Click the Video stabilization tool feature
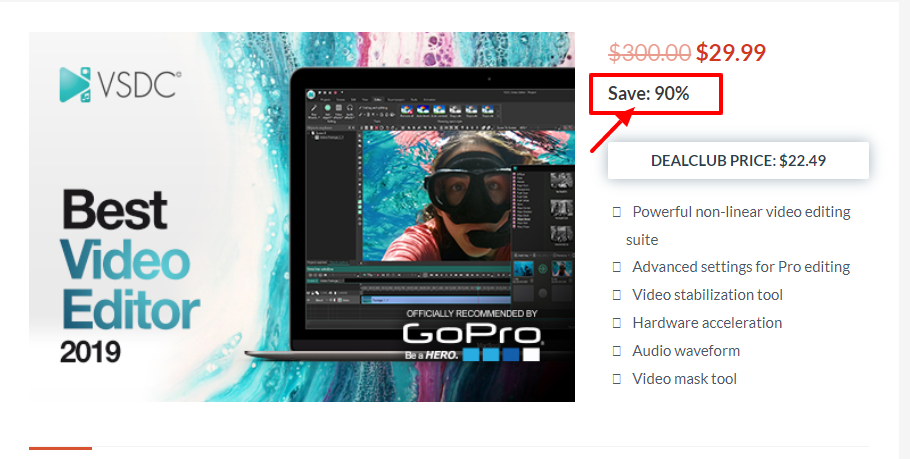This screenshot has height=459, width=910. pos(707,295)
